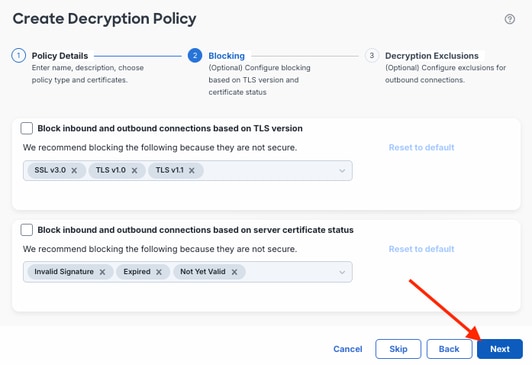Click label 'Block inbound and outbound connections based on TLS version'

pyautogui.click(x=170, y=128)
